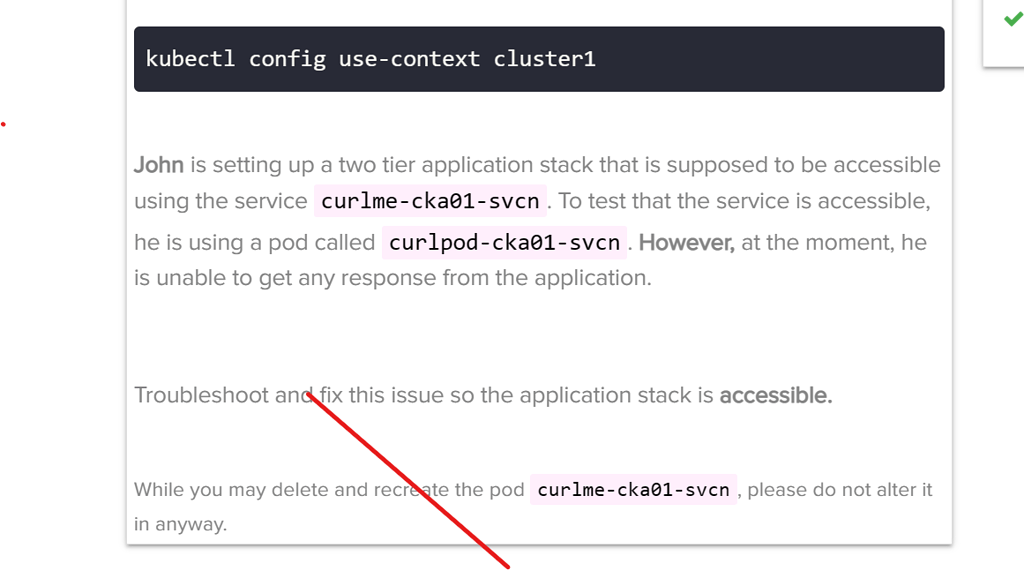
Task: Click the small red dot on sidebar
Action: (4, 125)
